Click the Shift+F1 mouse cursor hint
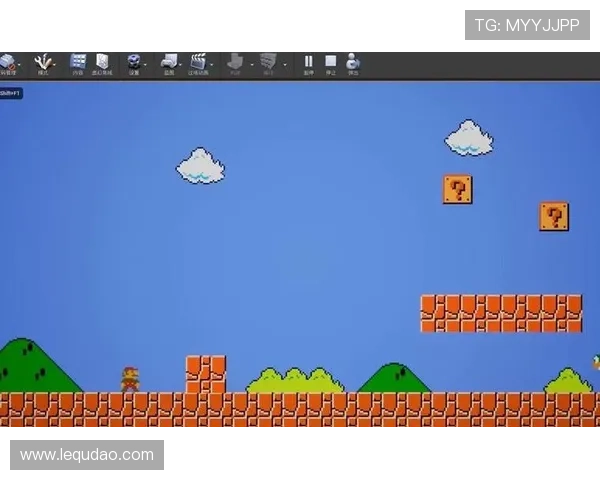 (x=10, y=93)
